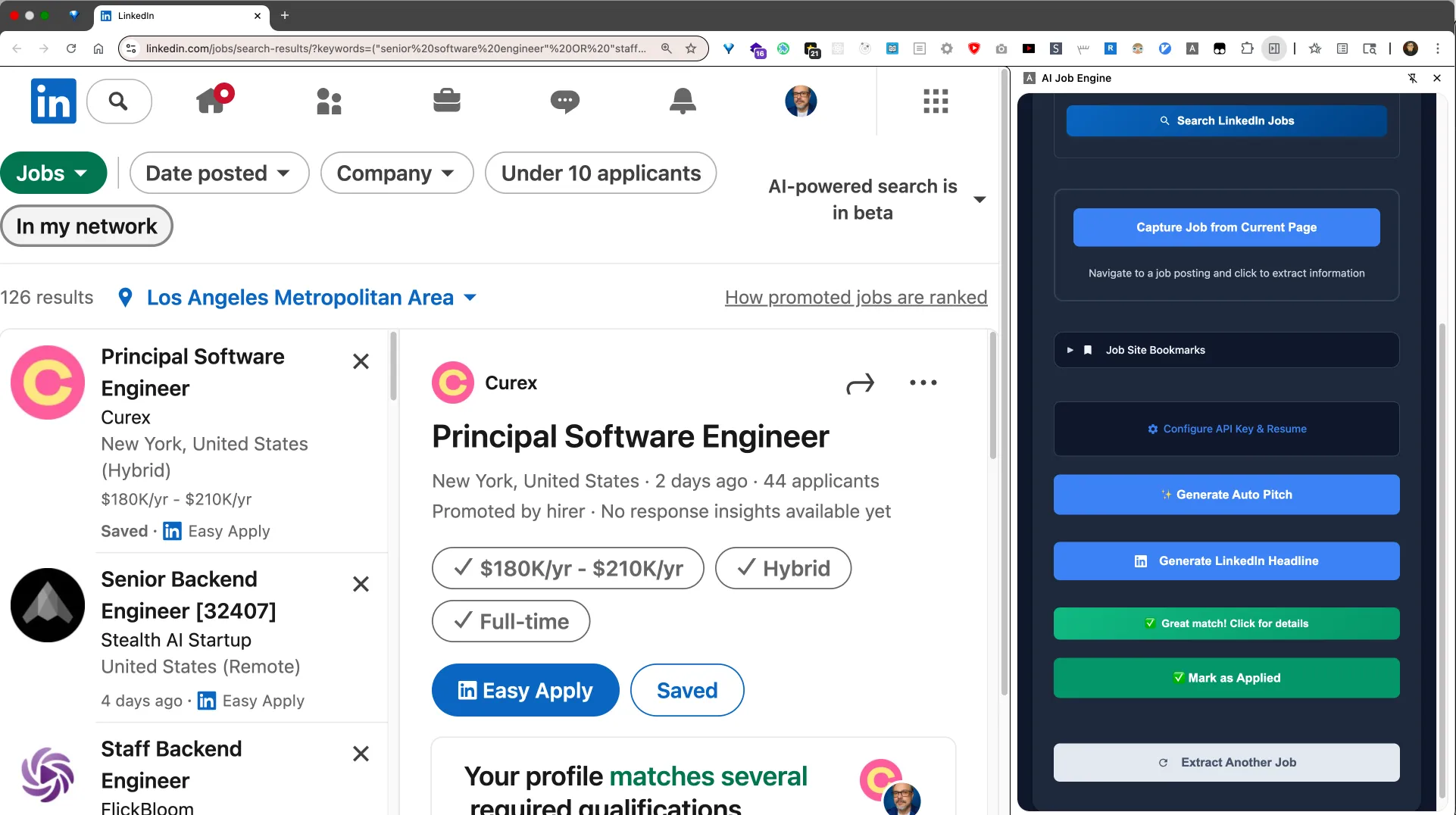Click Generate Auto Pitch button
Image resolution: width=1456 pixels, height=815 pixels.
tap(1226, 495)
